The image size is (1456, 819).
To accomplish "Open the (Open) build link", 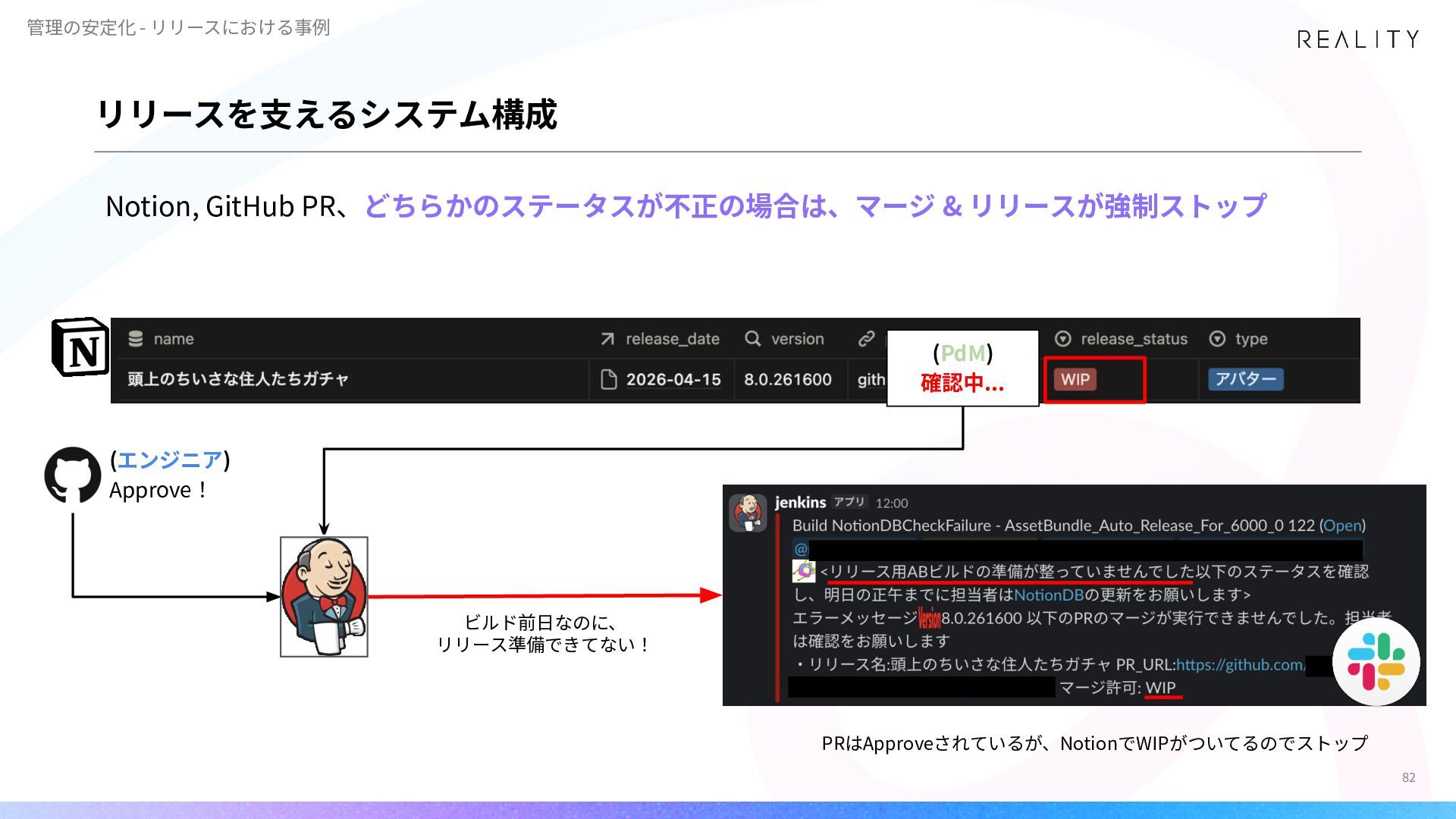I will [1342, 526].
